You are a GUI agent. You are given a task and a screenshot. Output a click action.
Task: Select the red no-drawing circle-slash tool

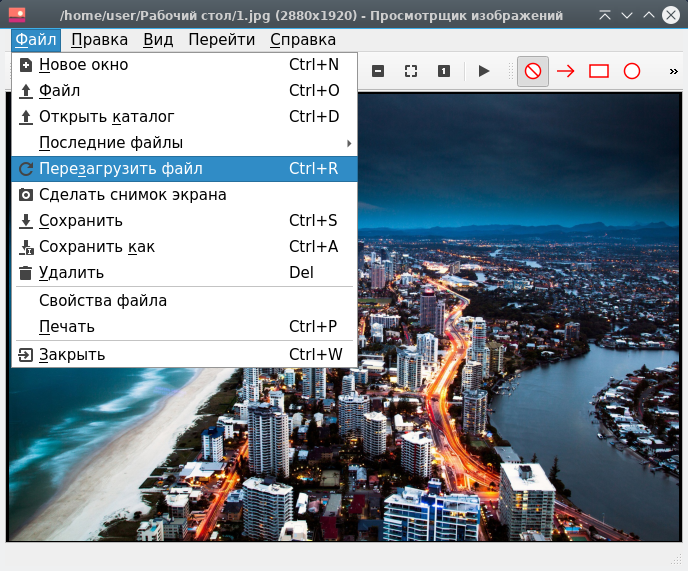[x=533, y=71]
